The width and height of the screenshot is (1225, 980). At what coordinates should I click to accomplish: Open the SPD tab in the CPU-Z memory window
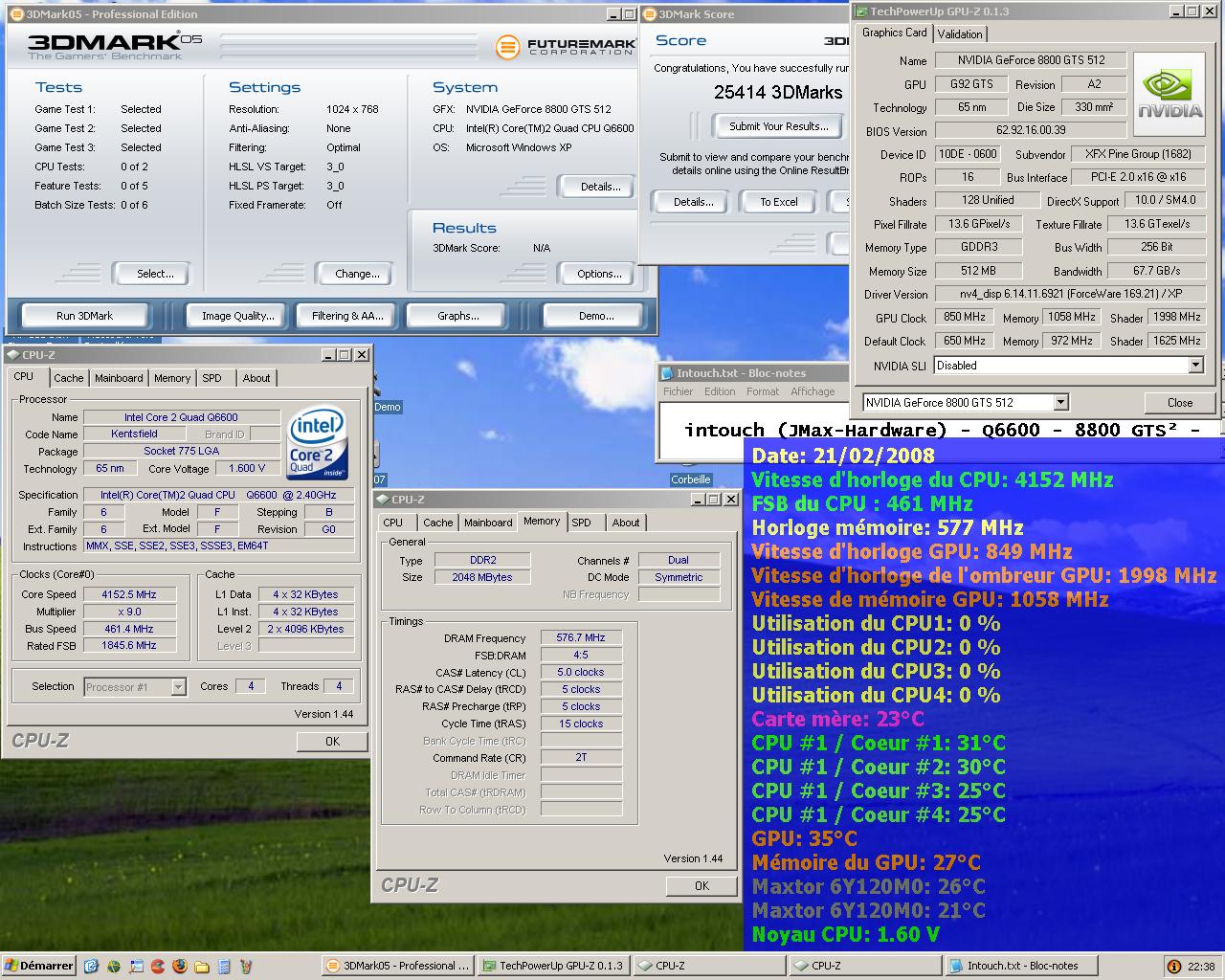[x=581, y=523]
